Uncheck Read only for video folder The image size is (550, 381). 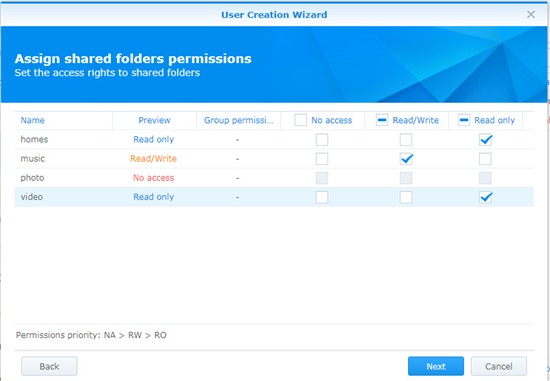click(485, 197)
